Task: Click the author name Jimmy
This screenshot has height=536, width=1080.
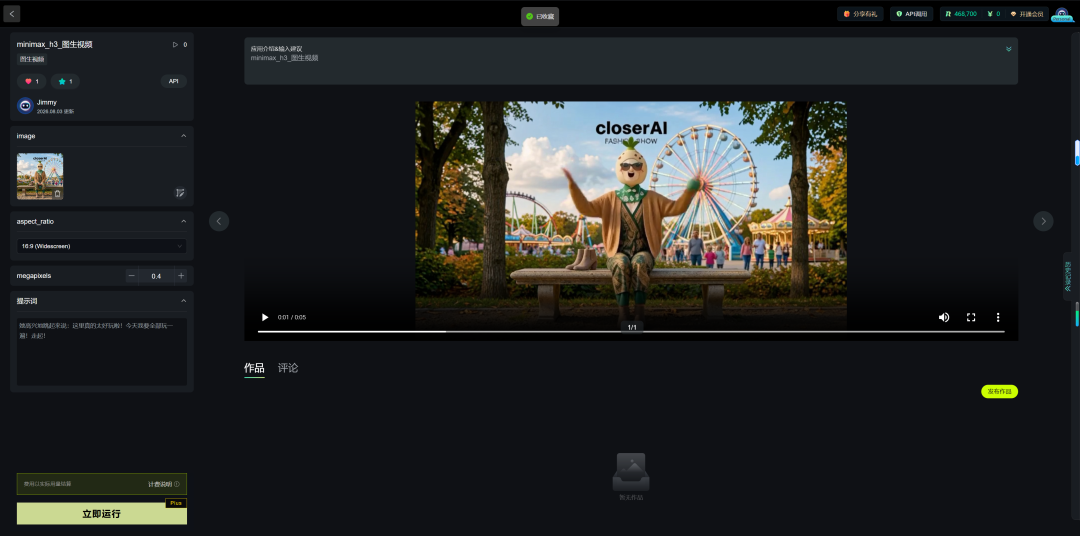Action: [x=47, y=102]
